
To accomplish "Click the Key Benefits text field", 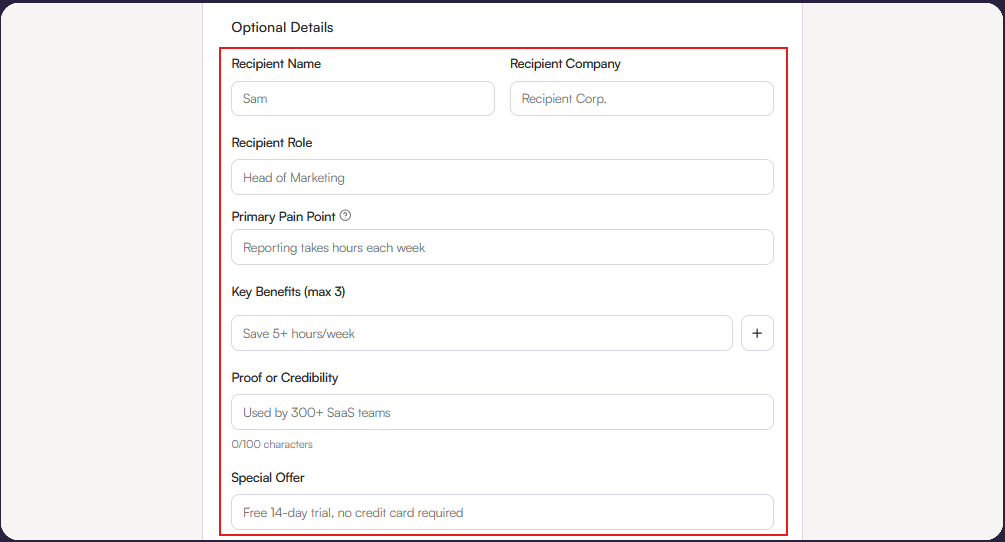I will coord(482,333).
